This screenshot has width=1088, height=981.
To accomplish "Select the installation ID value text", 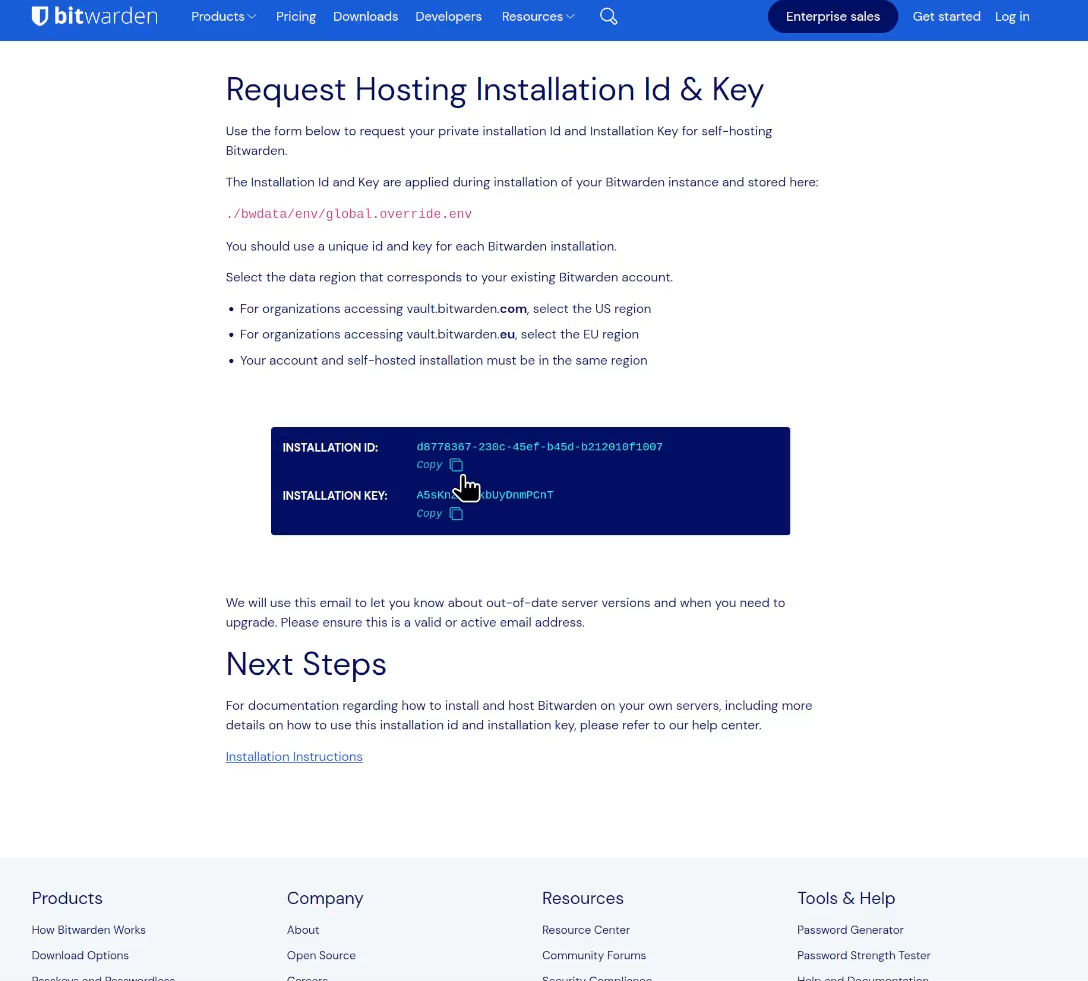I will [539, 447].
